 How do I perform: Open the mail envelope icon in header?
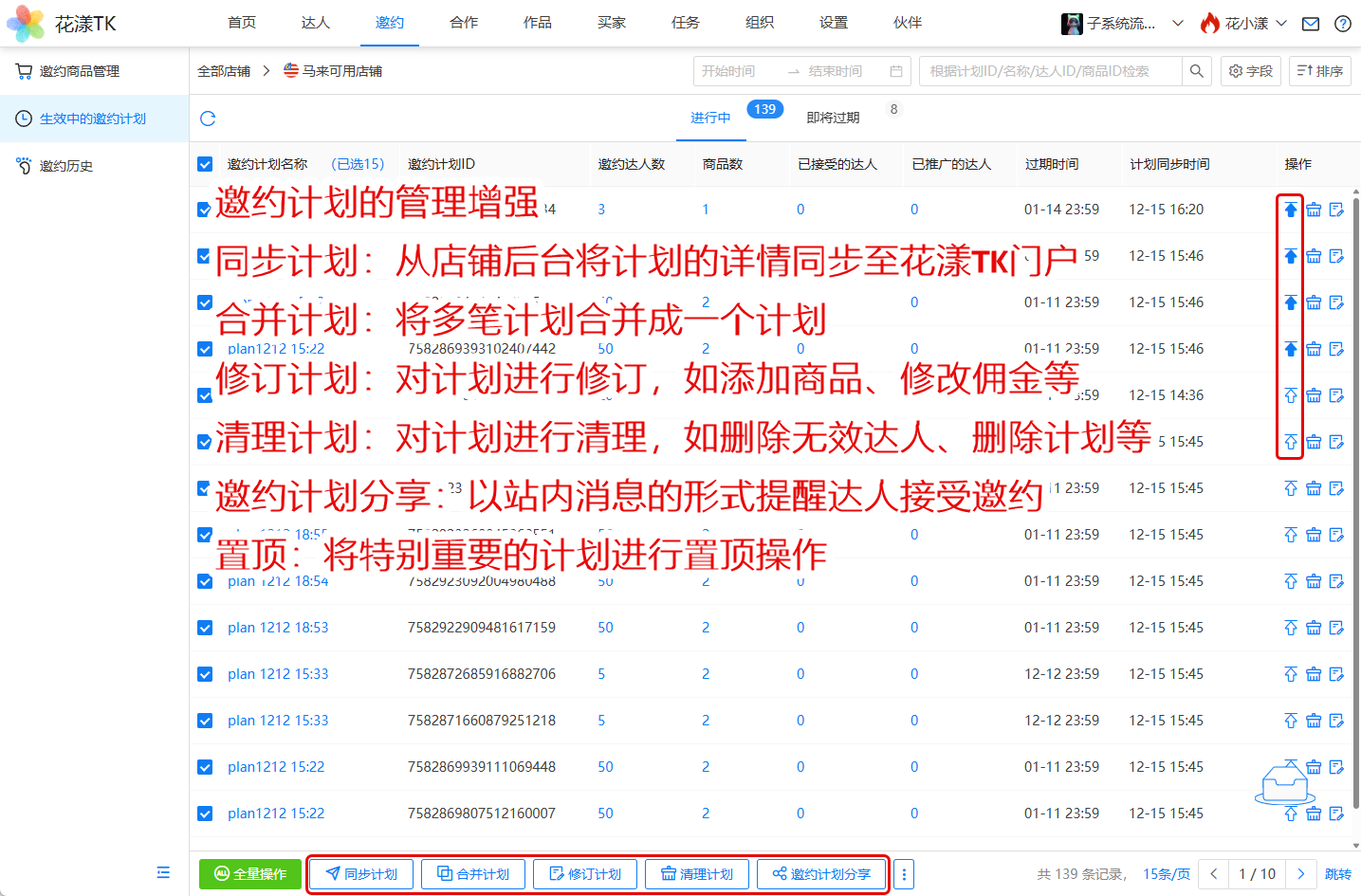(1311, 24)
